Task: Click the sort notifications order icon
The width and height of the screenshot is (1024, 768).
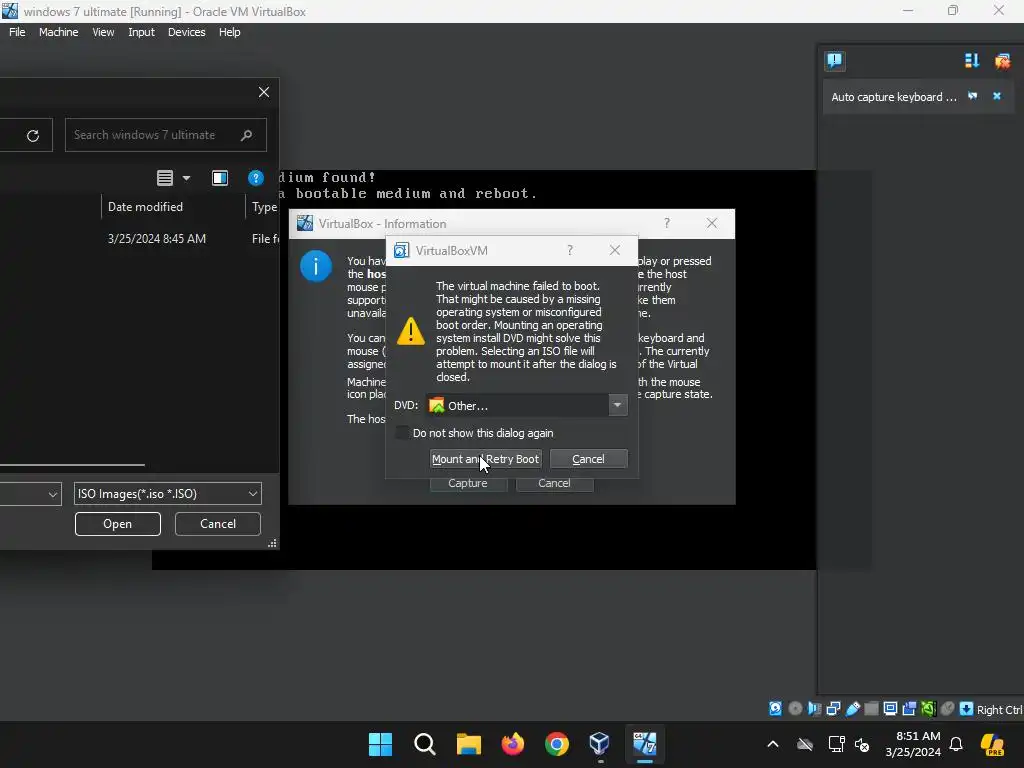Action: [972, 61]
